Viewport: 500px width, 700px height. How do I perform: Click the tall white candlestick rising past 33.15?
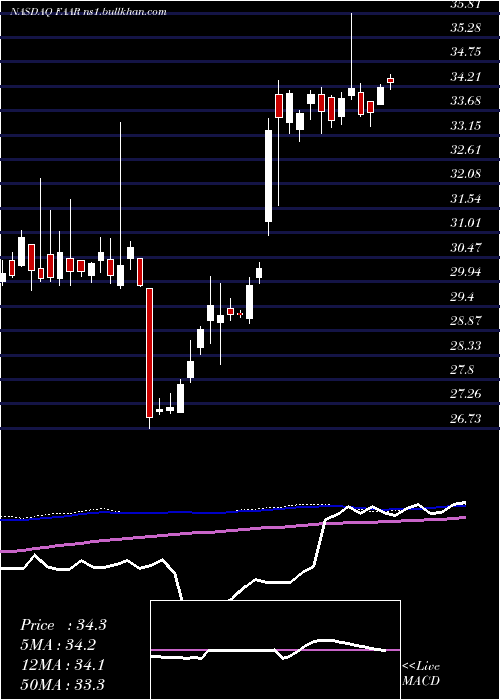(x=268, y=176)
